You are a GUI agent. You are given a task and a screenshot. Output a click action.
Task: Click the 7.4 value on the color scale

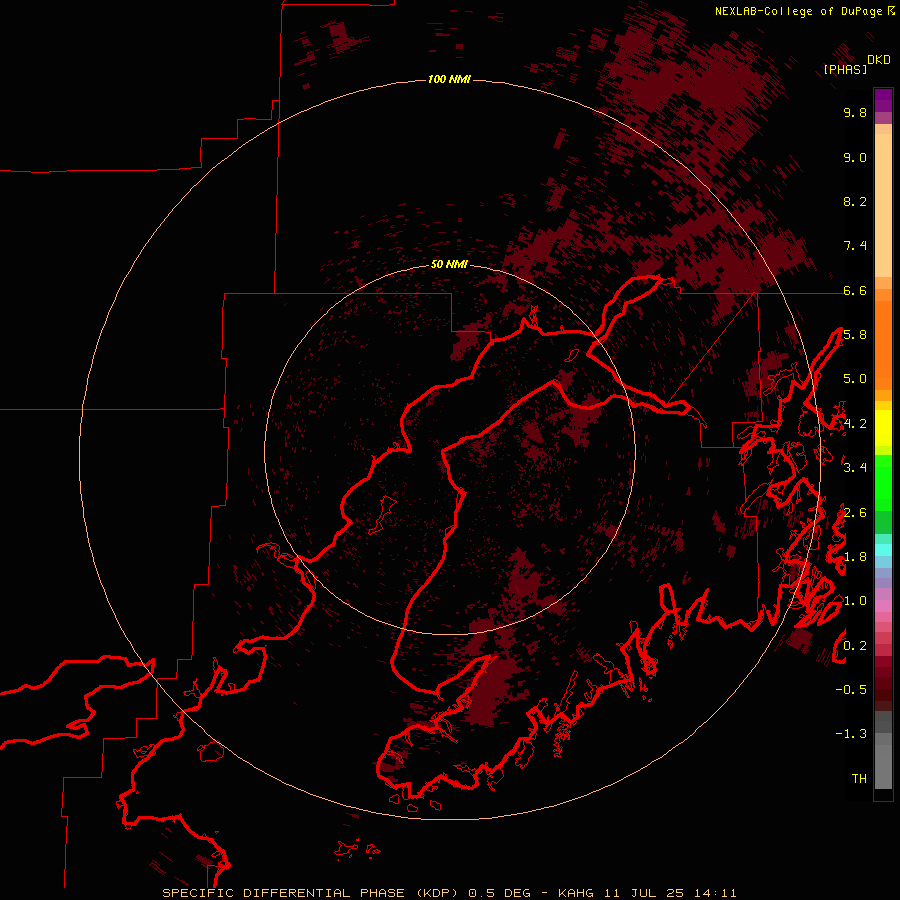855,246
